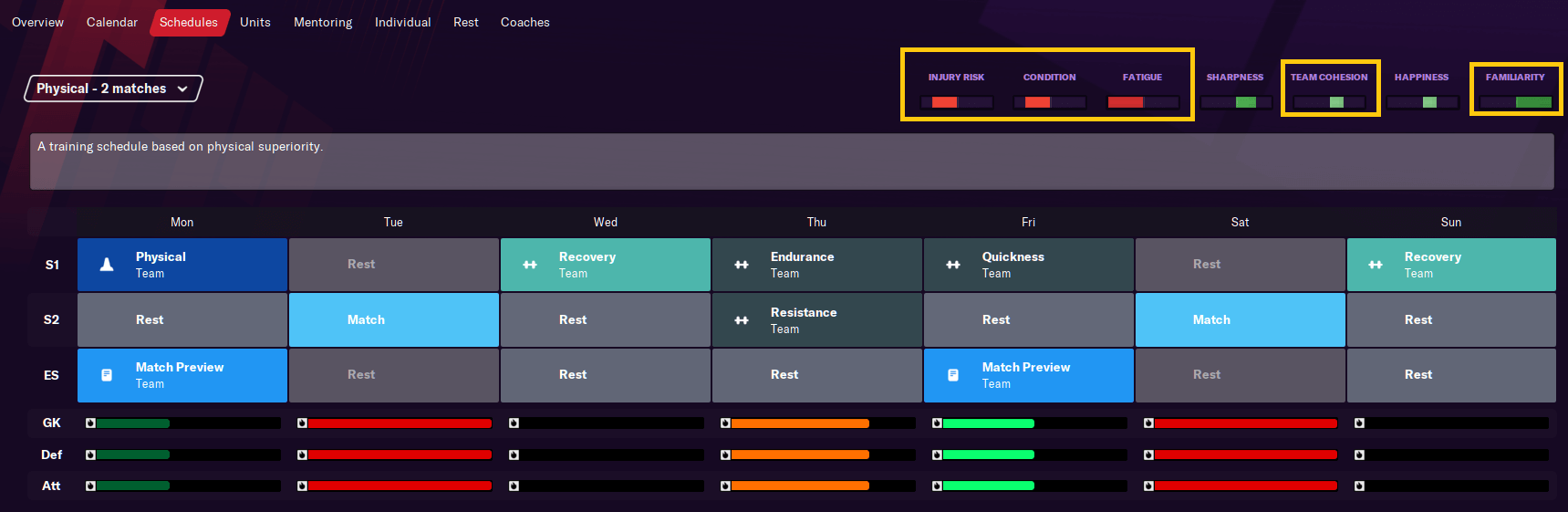The width and height of the screenshot is (1568, 512).
Task: Click the Fatigue indicator bar
Action: pyautogui.click(x=1143, y=102)
